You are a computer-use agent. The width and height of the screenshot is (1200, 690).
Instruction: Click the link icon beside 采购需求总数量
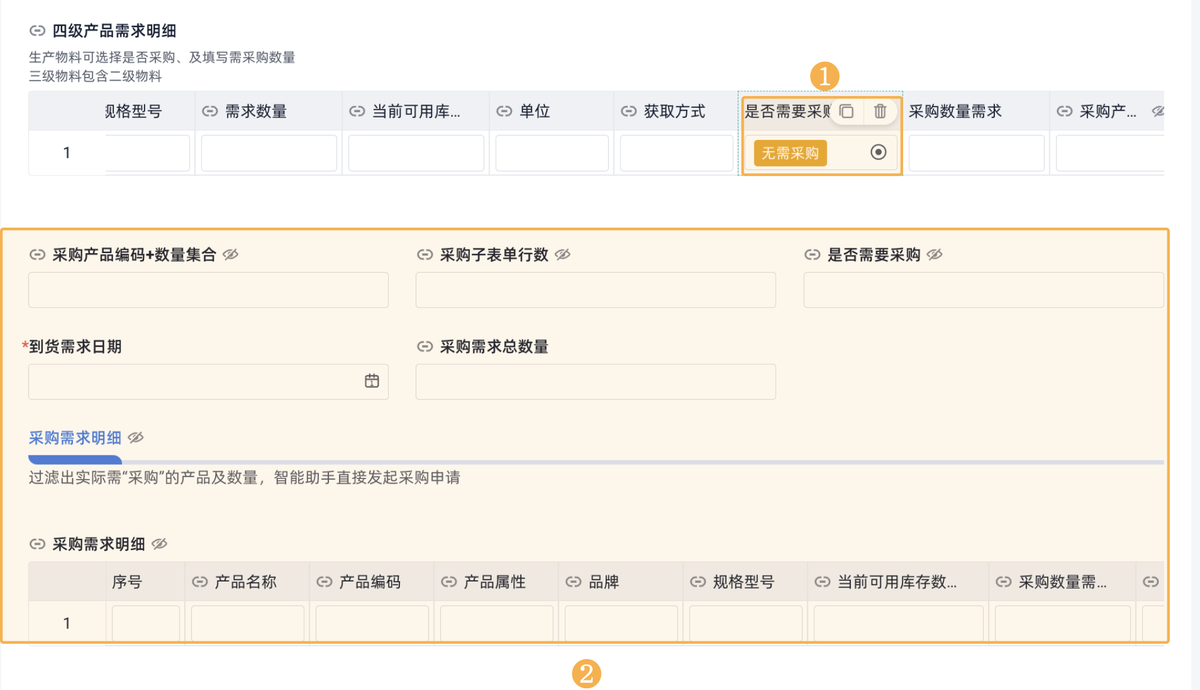(x=425, y=347)
